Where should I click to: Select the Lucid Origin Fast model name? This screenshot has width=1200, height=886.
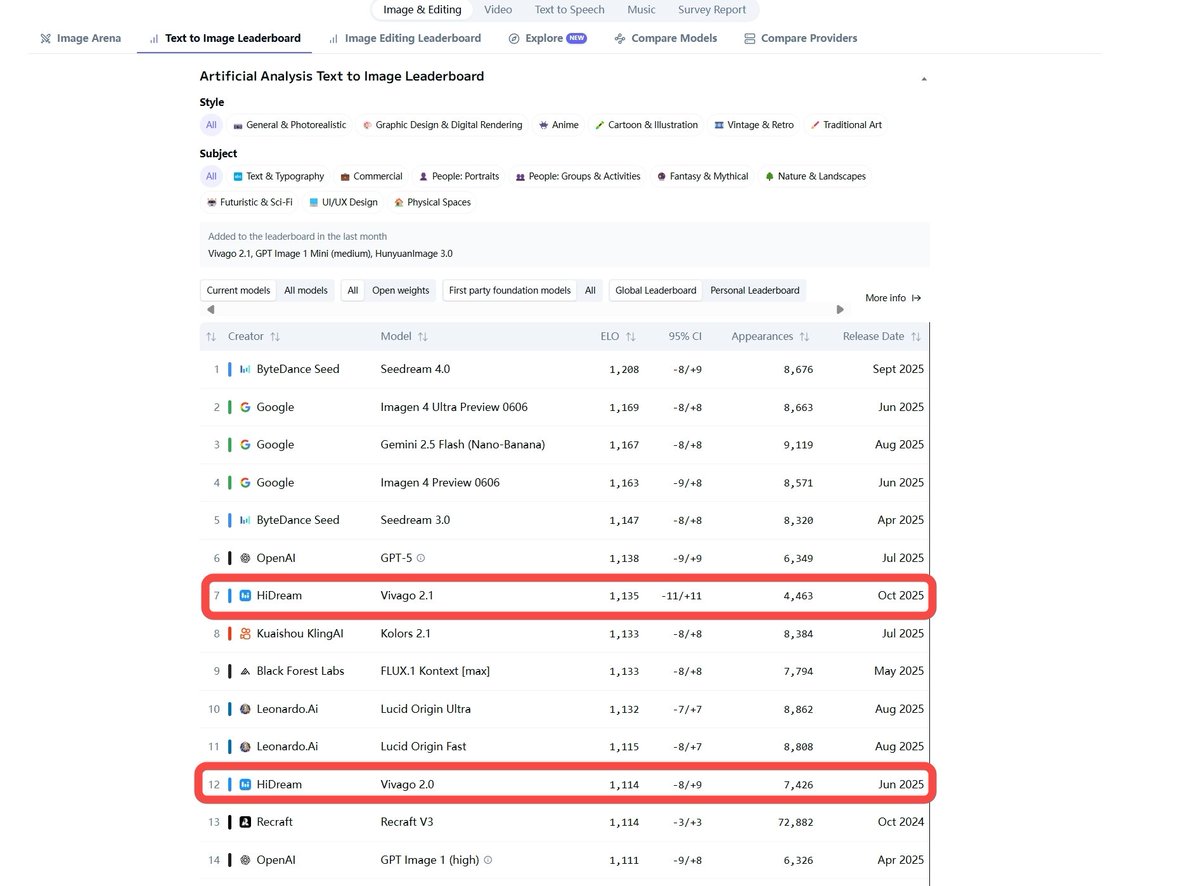pyautogui.click(x=423, y=747)
